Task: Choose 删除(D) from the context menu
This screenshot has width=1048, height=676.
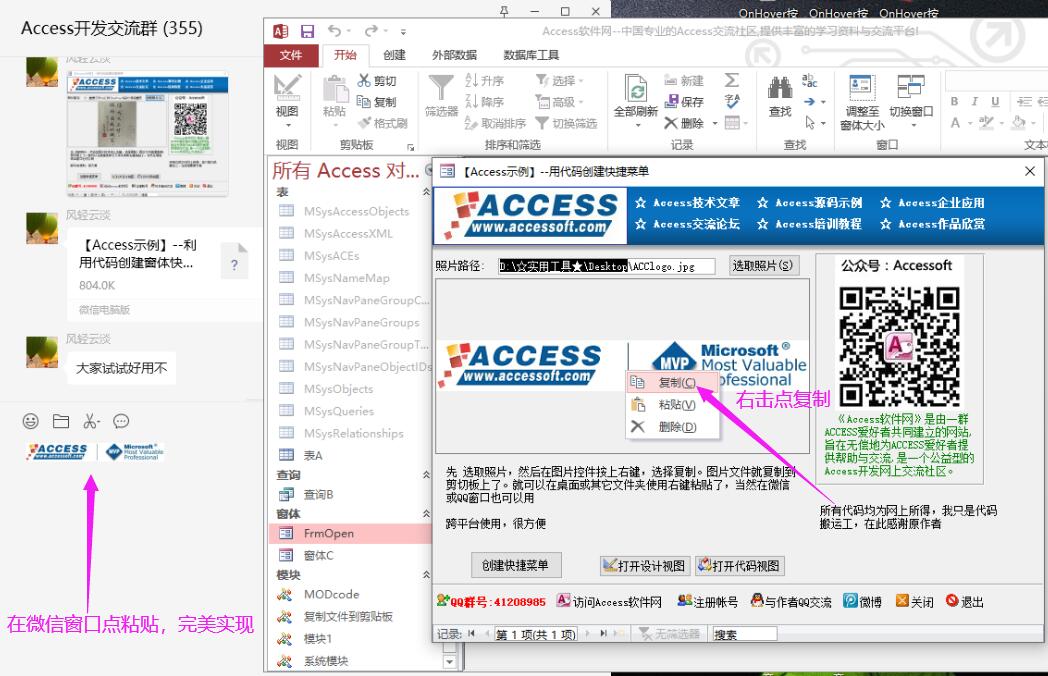Action: (x=672, y=427)
